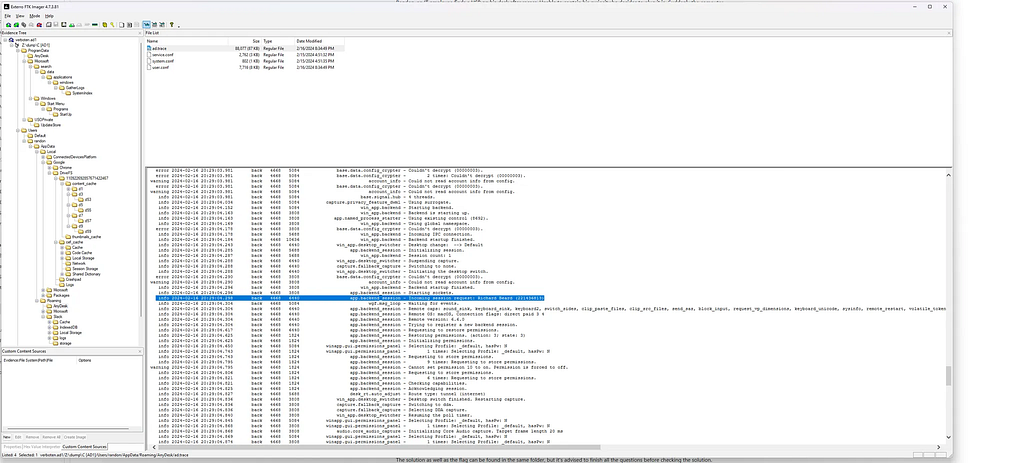
Task: Select the Custom Content Sources tab
Action: click(84, 447)
